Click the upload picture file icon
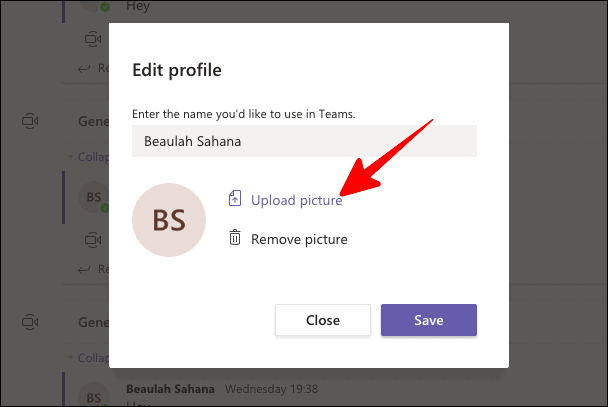Screen dimensions: 608x407 [x=235, y=198]
